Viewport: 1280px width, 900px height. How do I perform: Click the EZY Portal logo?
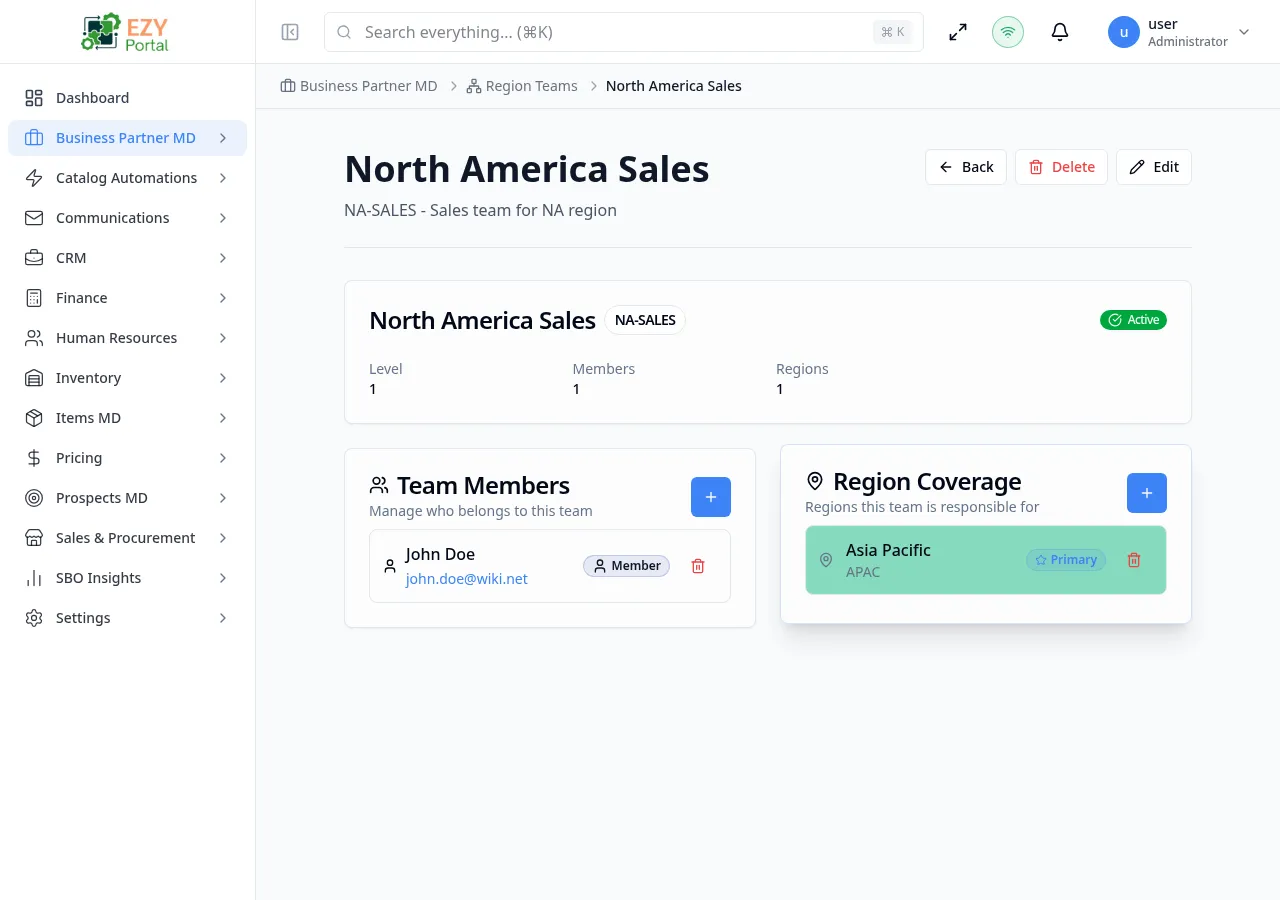tap(127, 32)
